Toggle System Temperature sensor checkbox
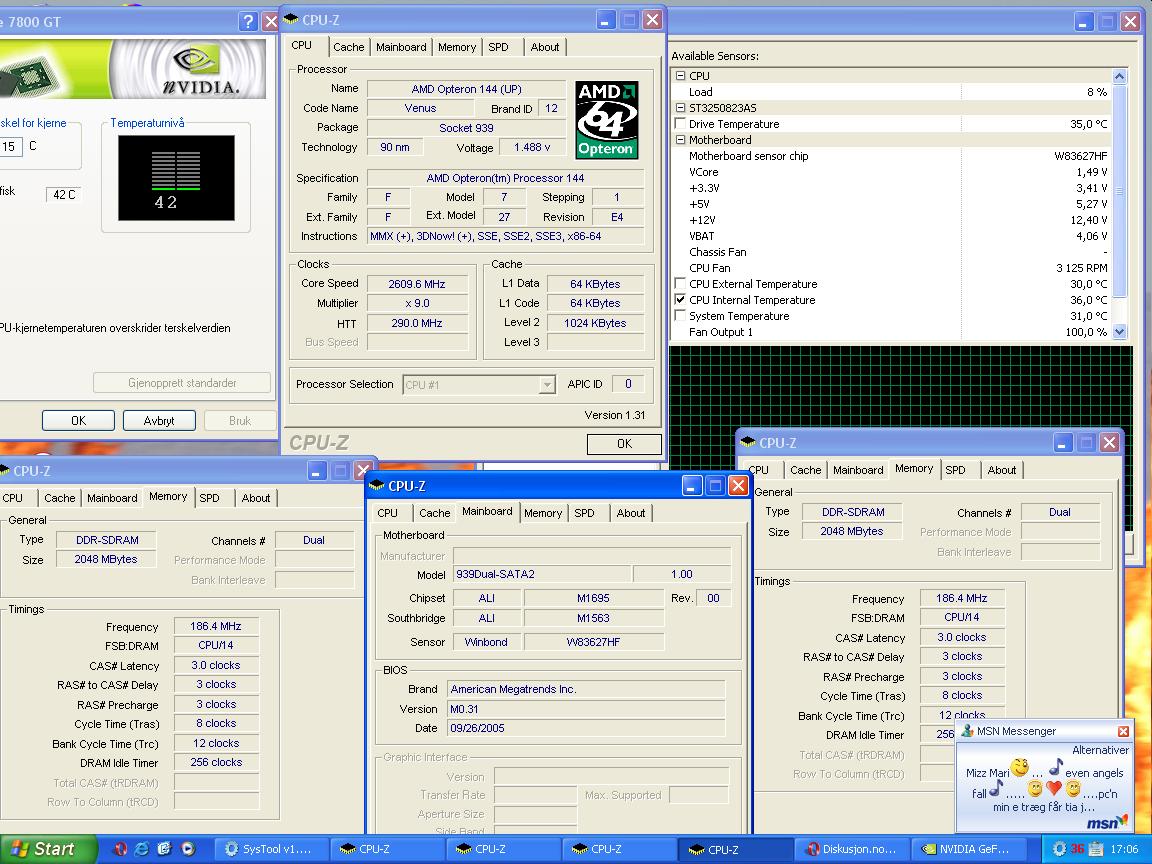The width and height of the screenshot is (1152, 864). pyautogui.click(x=680, y=316)
